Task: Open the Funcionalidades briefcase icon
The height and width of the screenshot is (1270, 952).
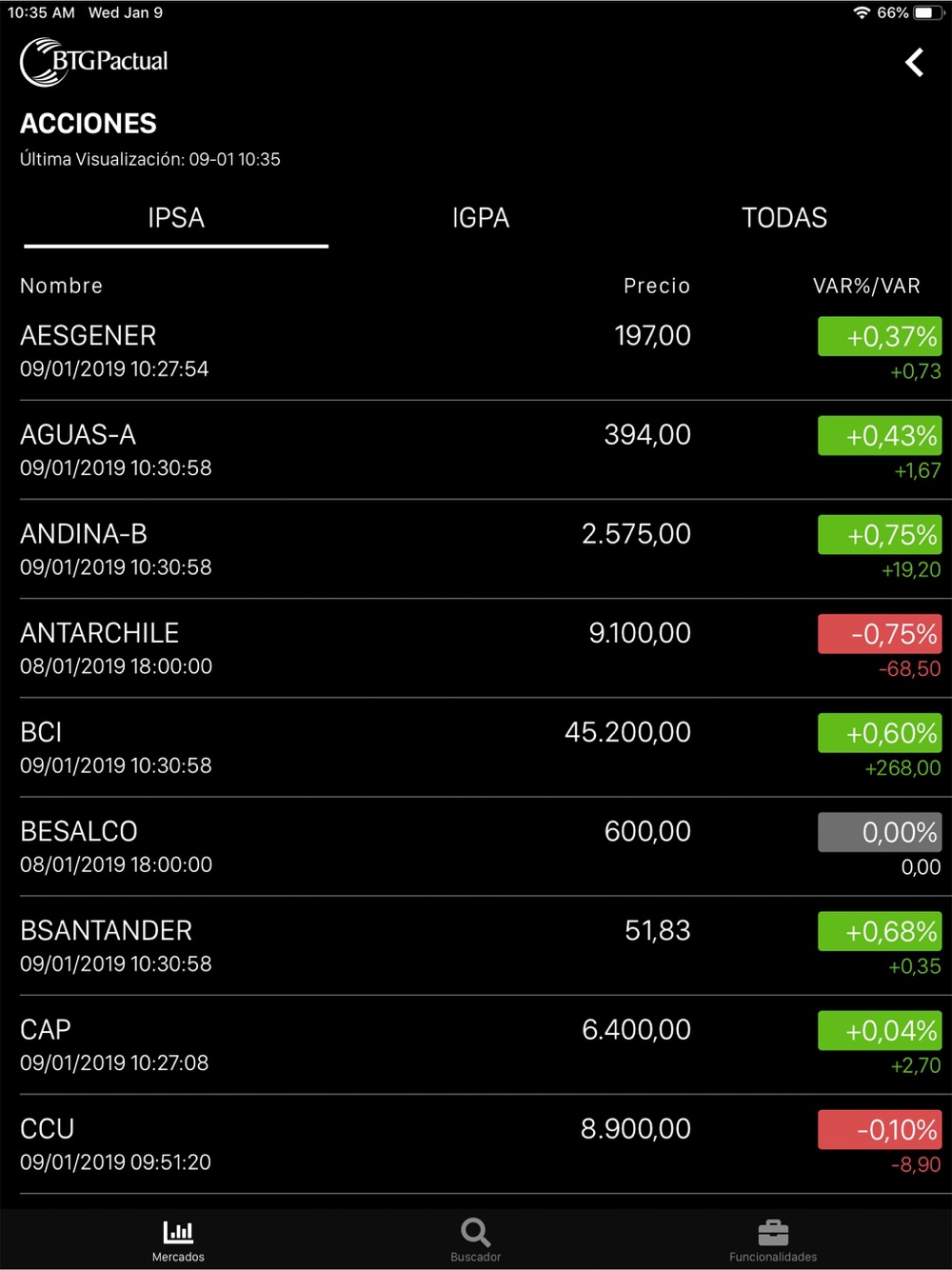Action: [773, 1233]
